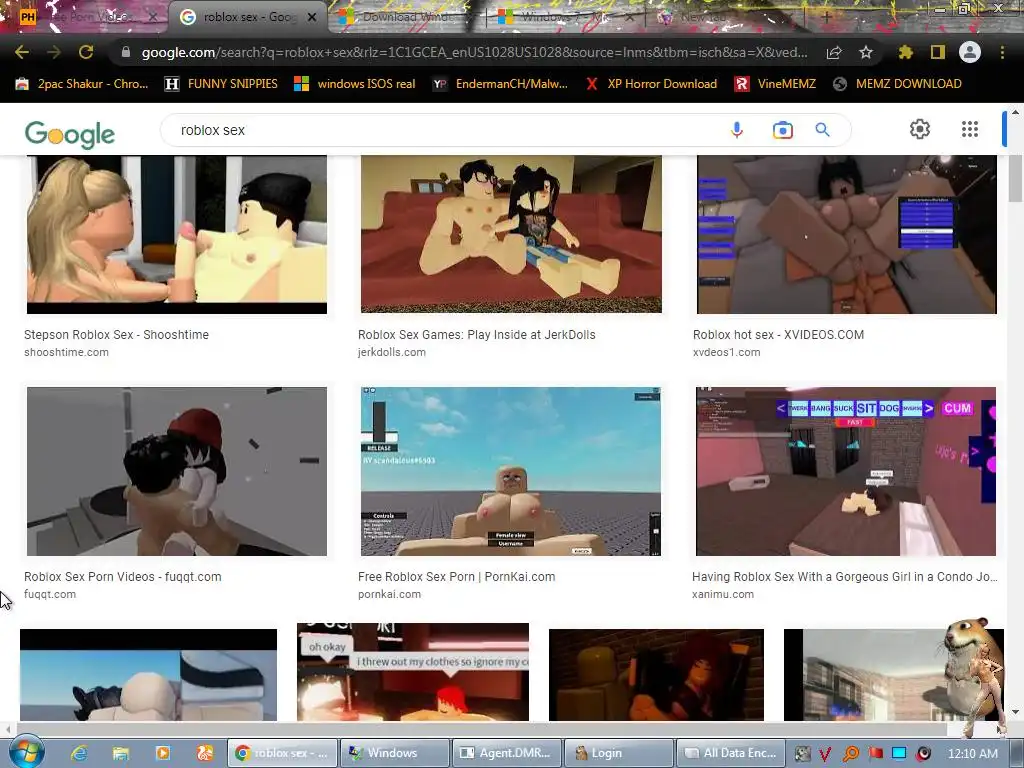
Task: Launch Internet Explorer from the taskbar
Action: [79, 753]
